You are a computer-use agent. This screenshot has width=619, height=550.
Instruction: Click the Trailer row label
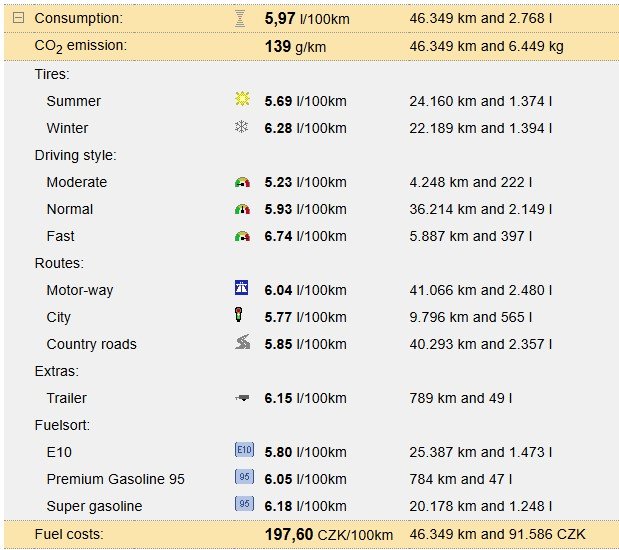click(66, 398)
